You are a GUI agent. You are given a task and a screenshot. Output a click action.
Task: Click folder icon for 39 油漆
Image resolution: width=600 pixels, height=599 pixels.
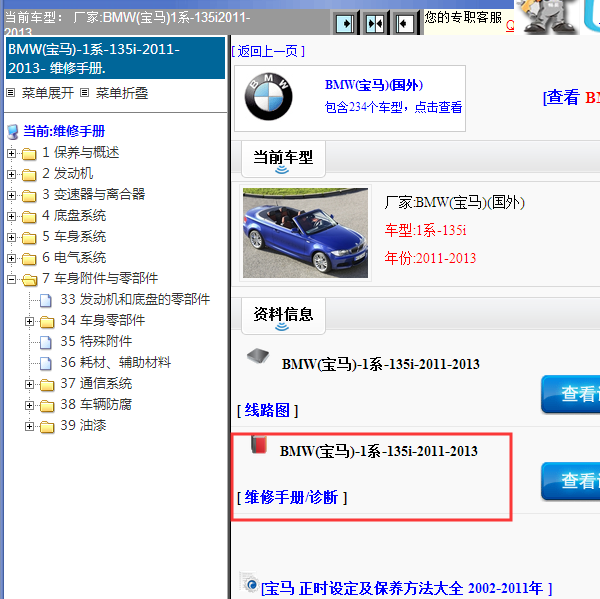pyautogui.click(x=47, y=427)
